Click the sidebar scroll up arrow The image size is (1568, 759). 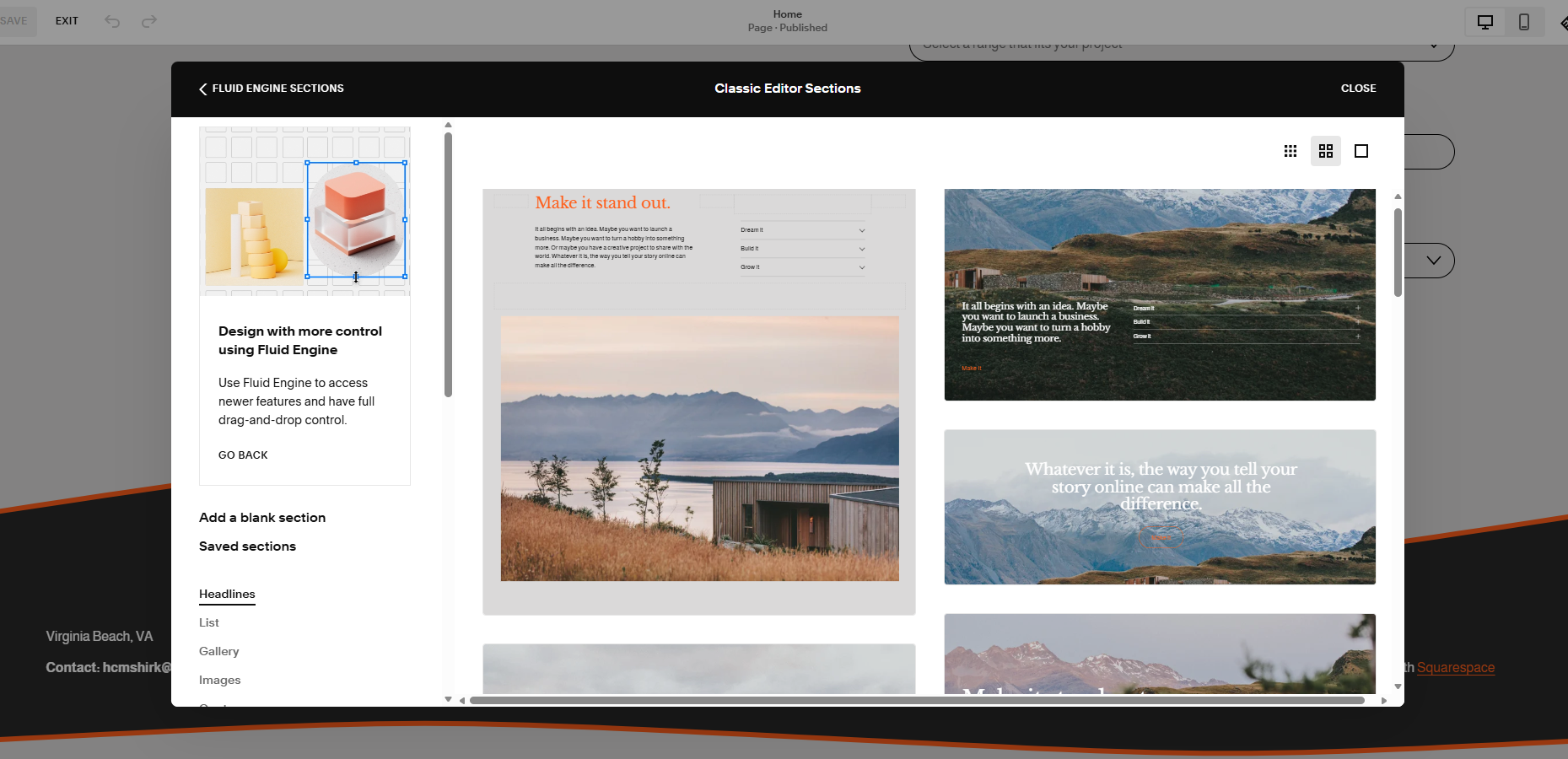point(449,125)
